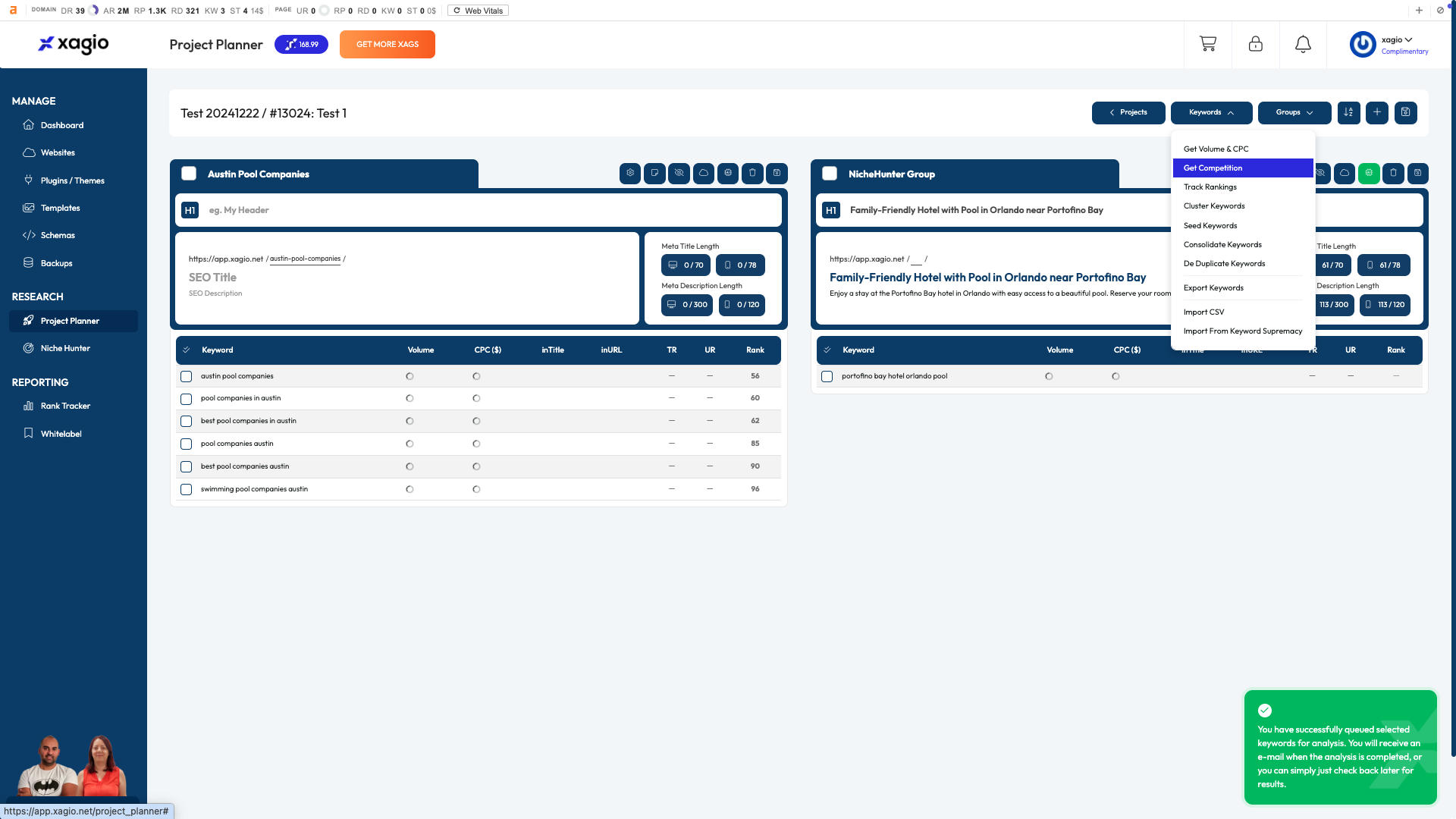Check the 'pool companies in austin' keyword
The image size is (1456, 819).
(186, 399)
